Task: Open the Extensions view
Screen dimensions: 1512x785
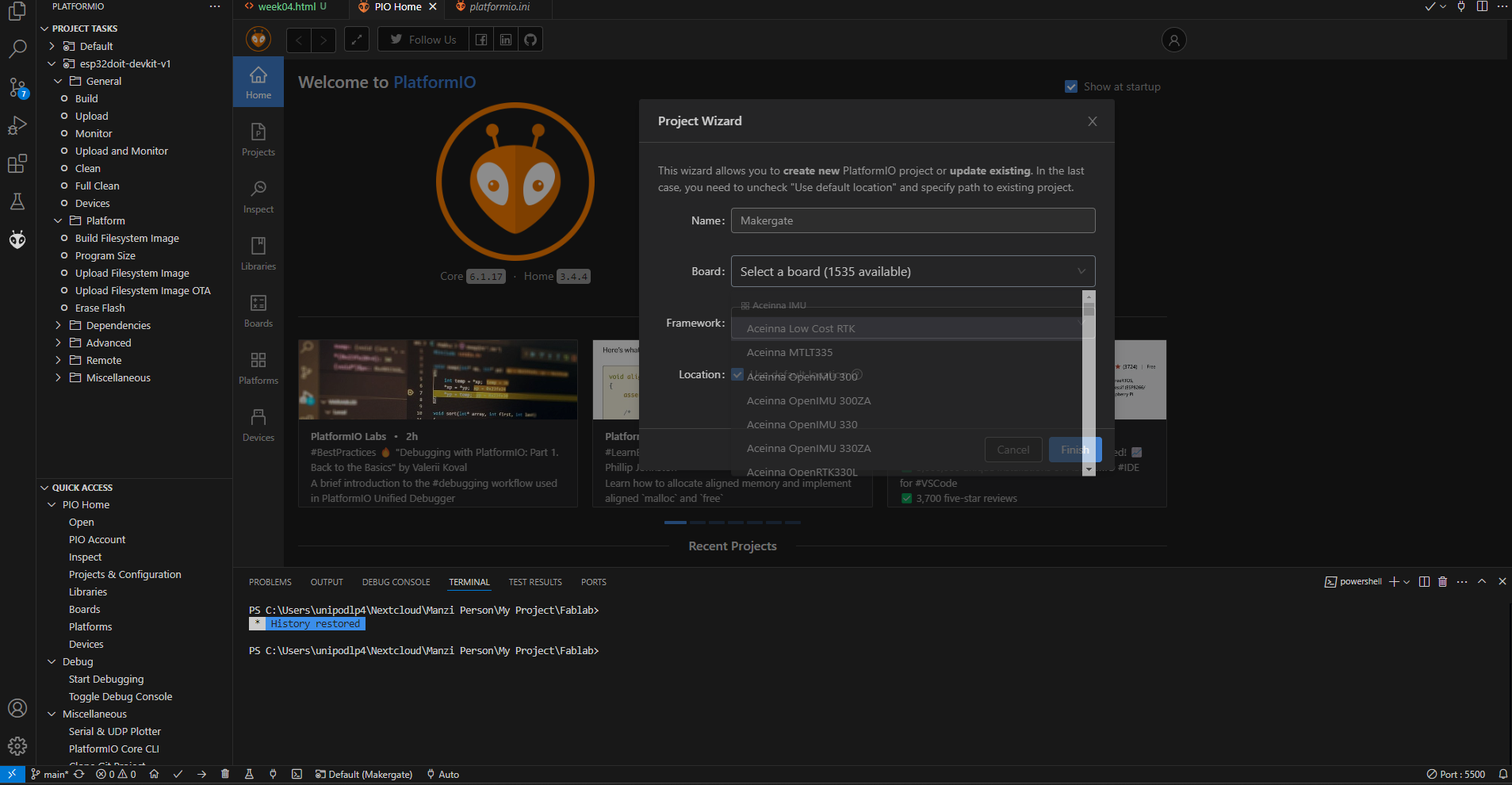Action: (x=17, y=163)
